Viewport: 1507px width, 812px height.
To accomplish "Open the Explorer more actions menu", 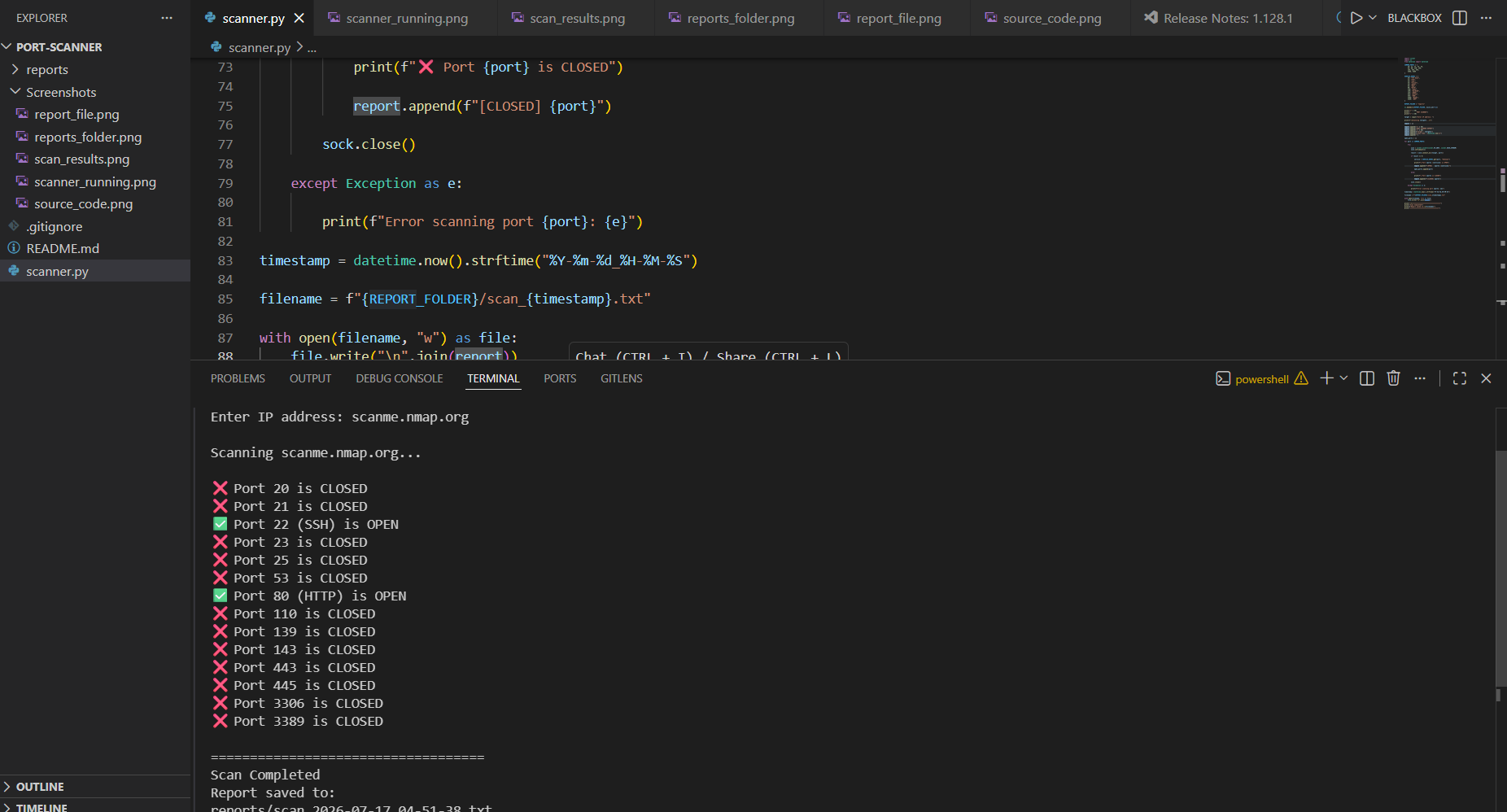I will [x=167, y=18].
